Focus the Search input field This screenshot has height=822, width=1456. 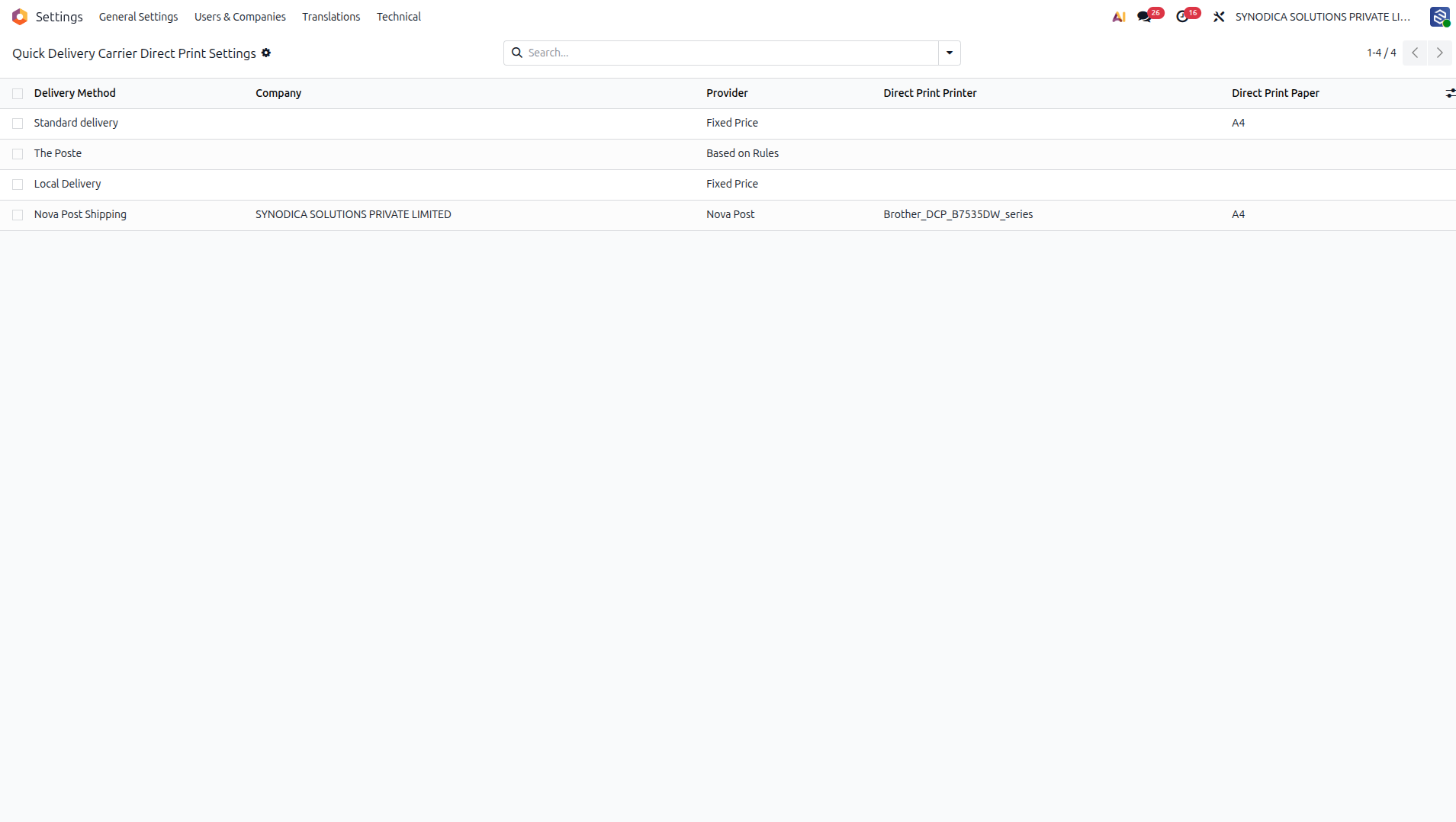point(731,53)
